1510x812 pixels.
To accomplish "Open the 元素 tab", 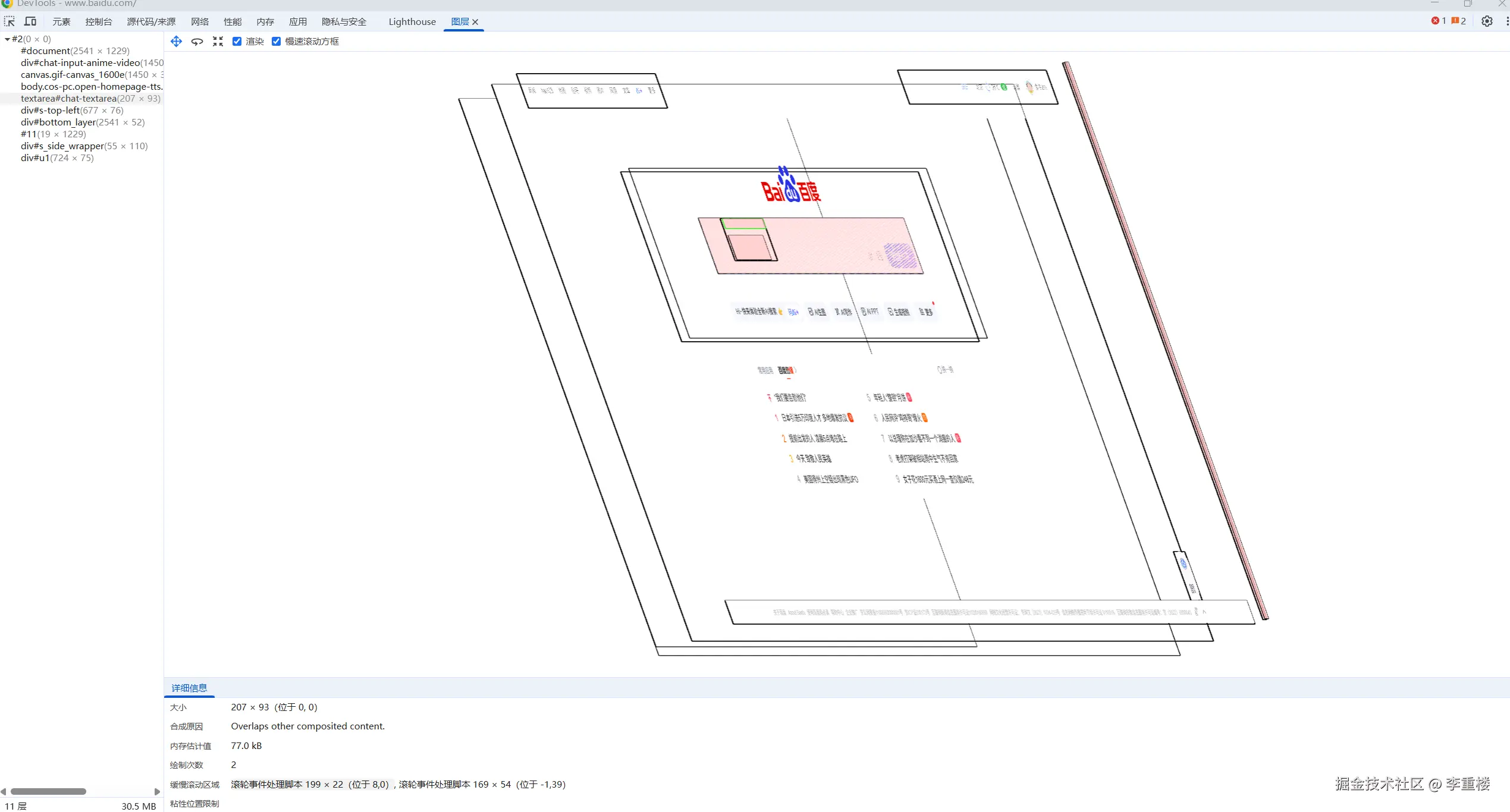I will 61,21.
